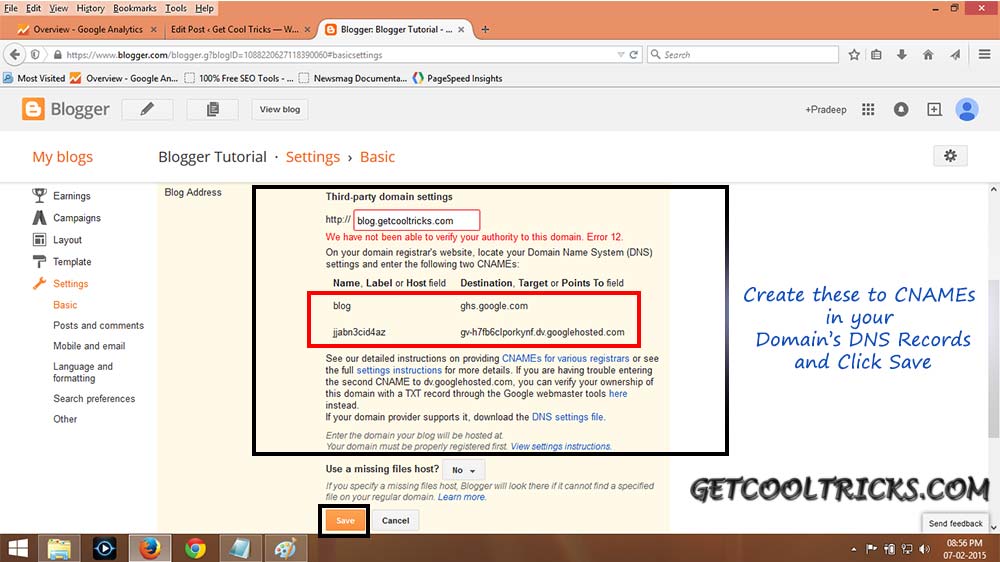Close the Overview Google Analytics tab
The image size is (1000, 562).
point(154,29)
